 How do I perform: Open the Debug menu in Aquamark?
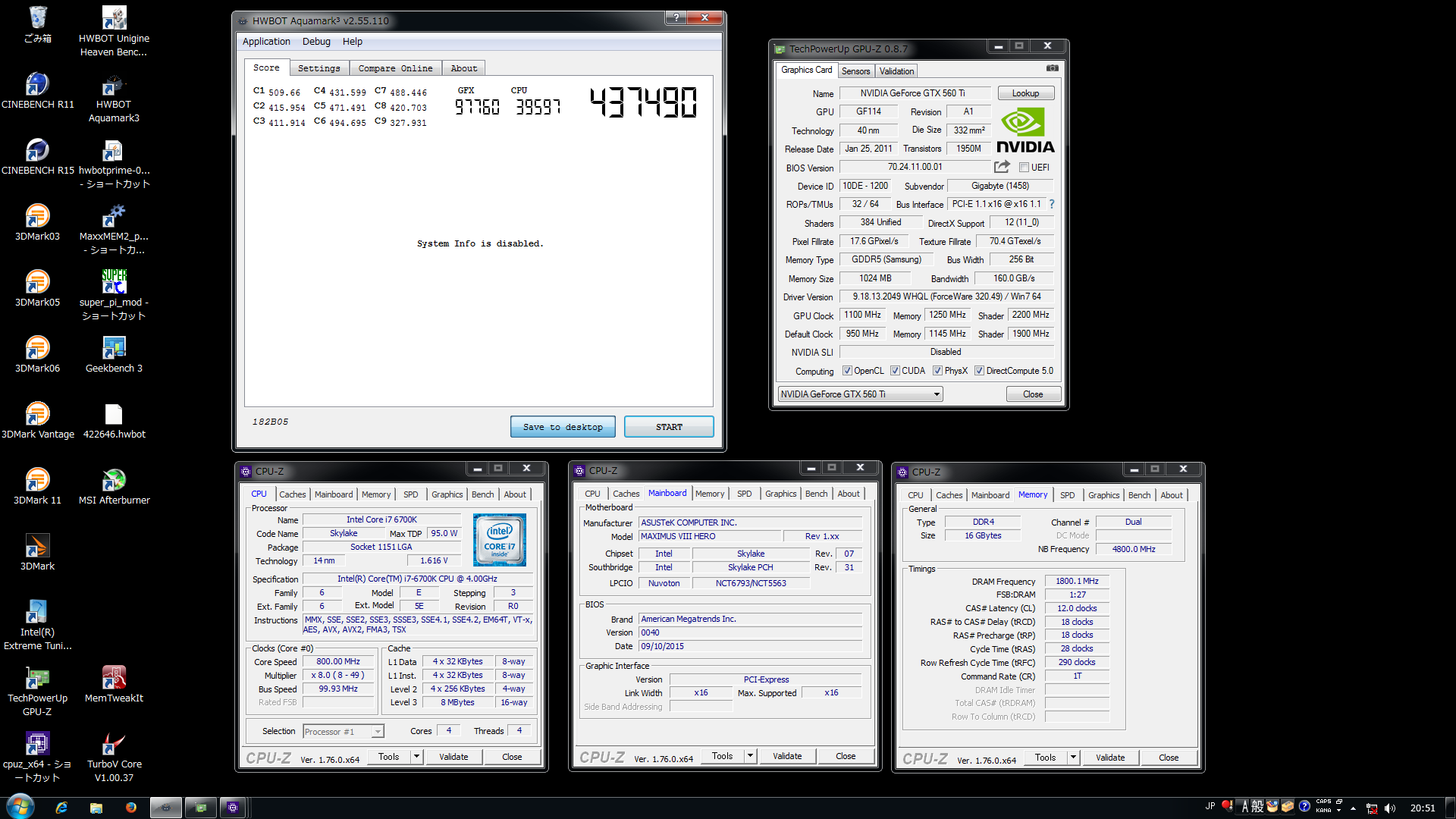[316, 42]
